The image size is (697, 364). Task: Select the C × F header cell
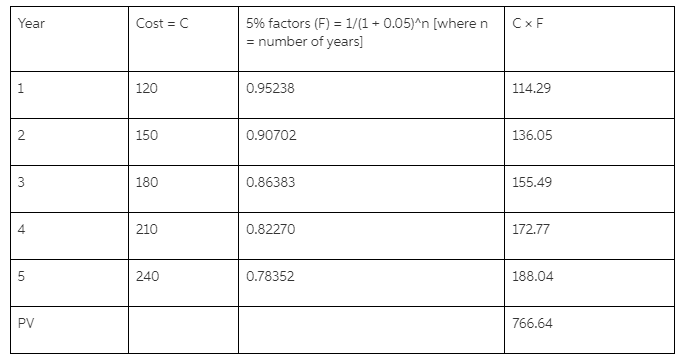[589, 39]
